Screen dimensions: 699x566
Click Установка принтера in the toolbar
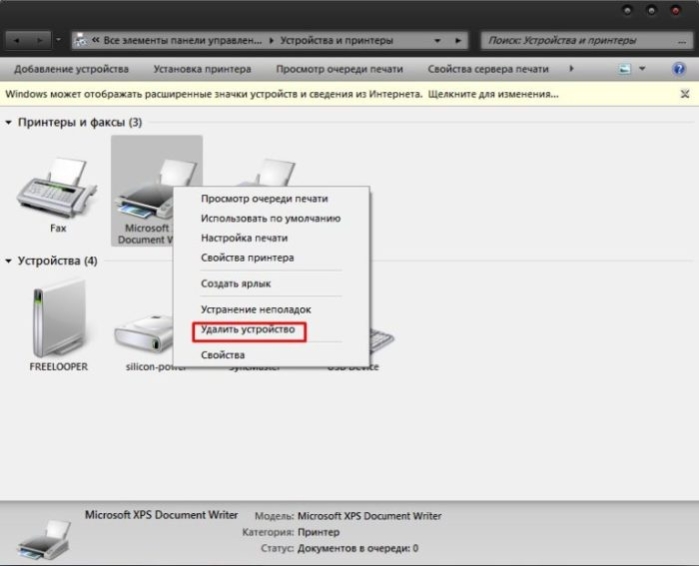coord(202,69)
